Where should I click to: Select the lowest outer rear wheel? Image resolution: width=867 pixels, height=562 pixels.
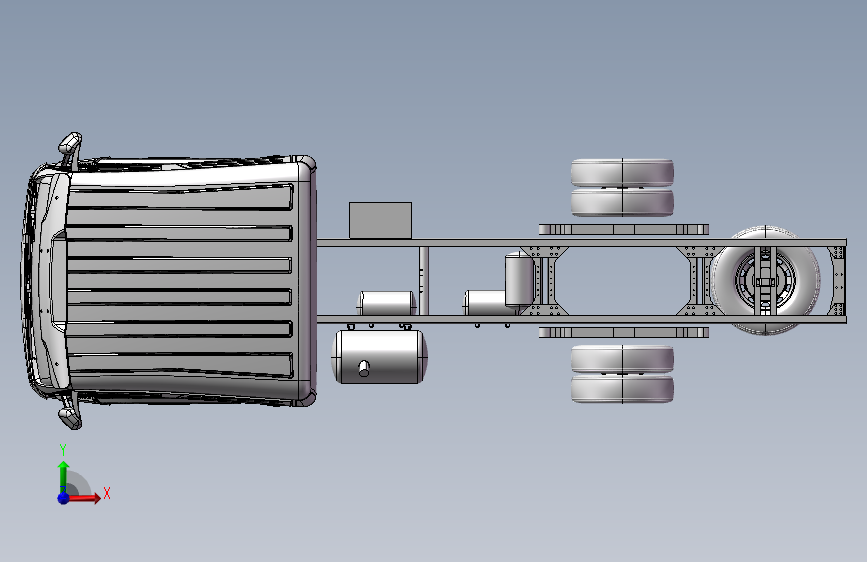(622, 389)
